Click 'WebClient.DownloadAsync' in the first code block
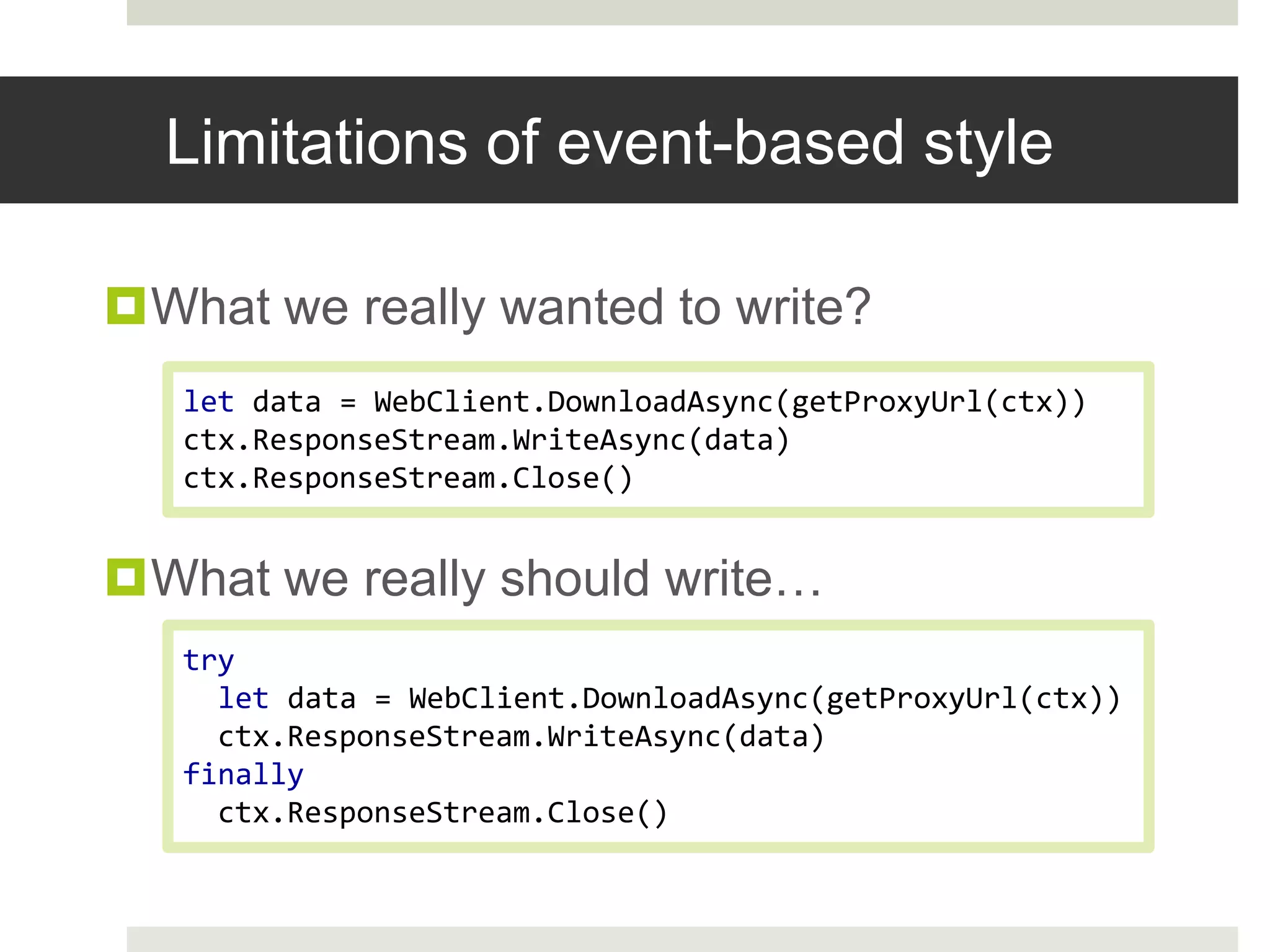 point(573,402)
